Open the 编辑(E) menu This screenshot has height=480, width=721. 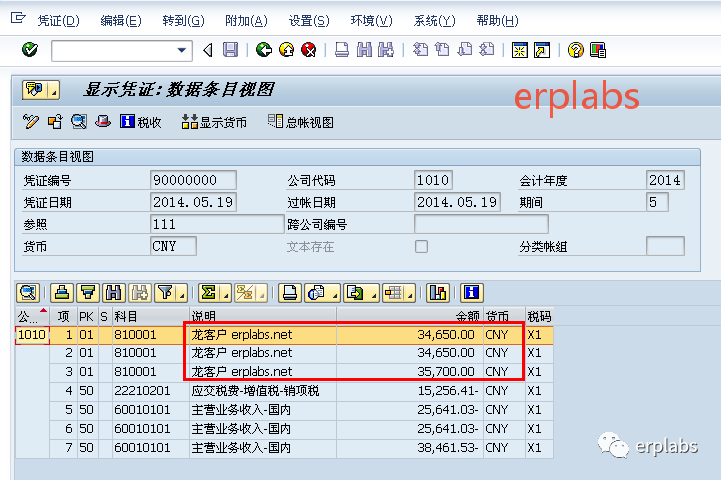tap(121, 21)
